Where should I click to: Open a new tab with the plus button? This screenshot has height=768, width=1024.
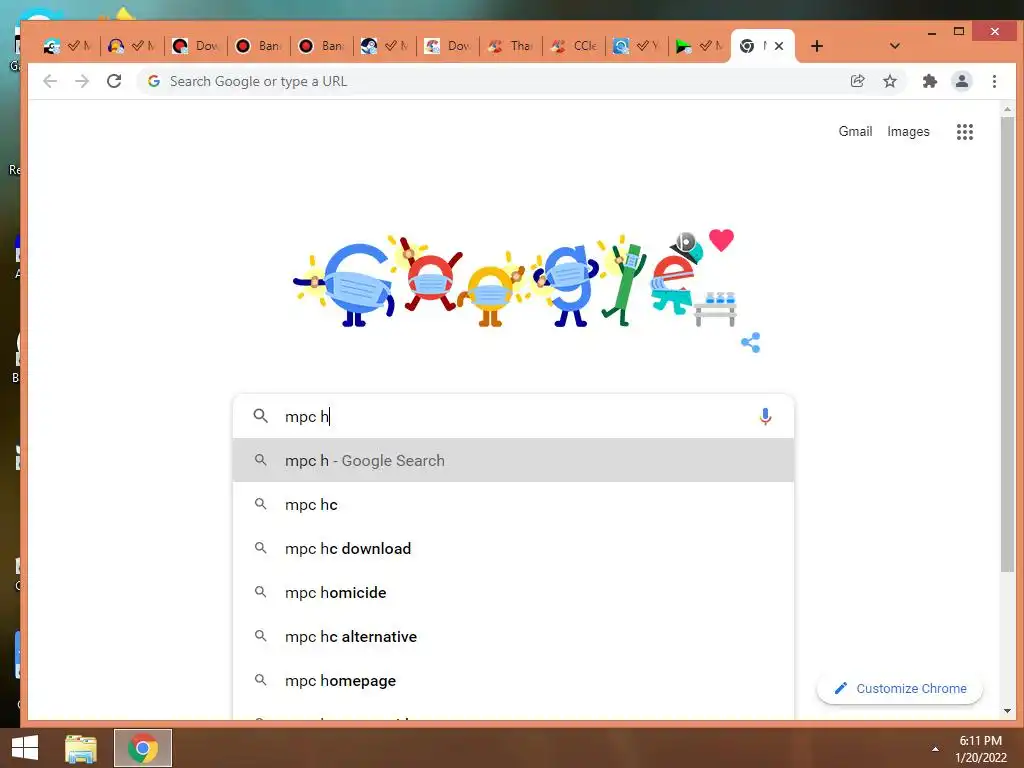point(816,46)
